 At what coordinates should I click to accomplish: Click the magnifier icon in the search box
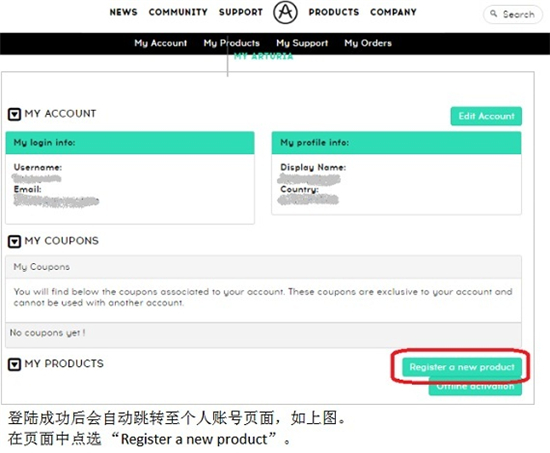[494, 14]
